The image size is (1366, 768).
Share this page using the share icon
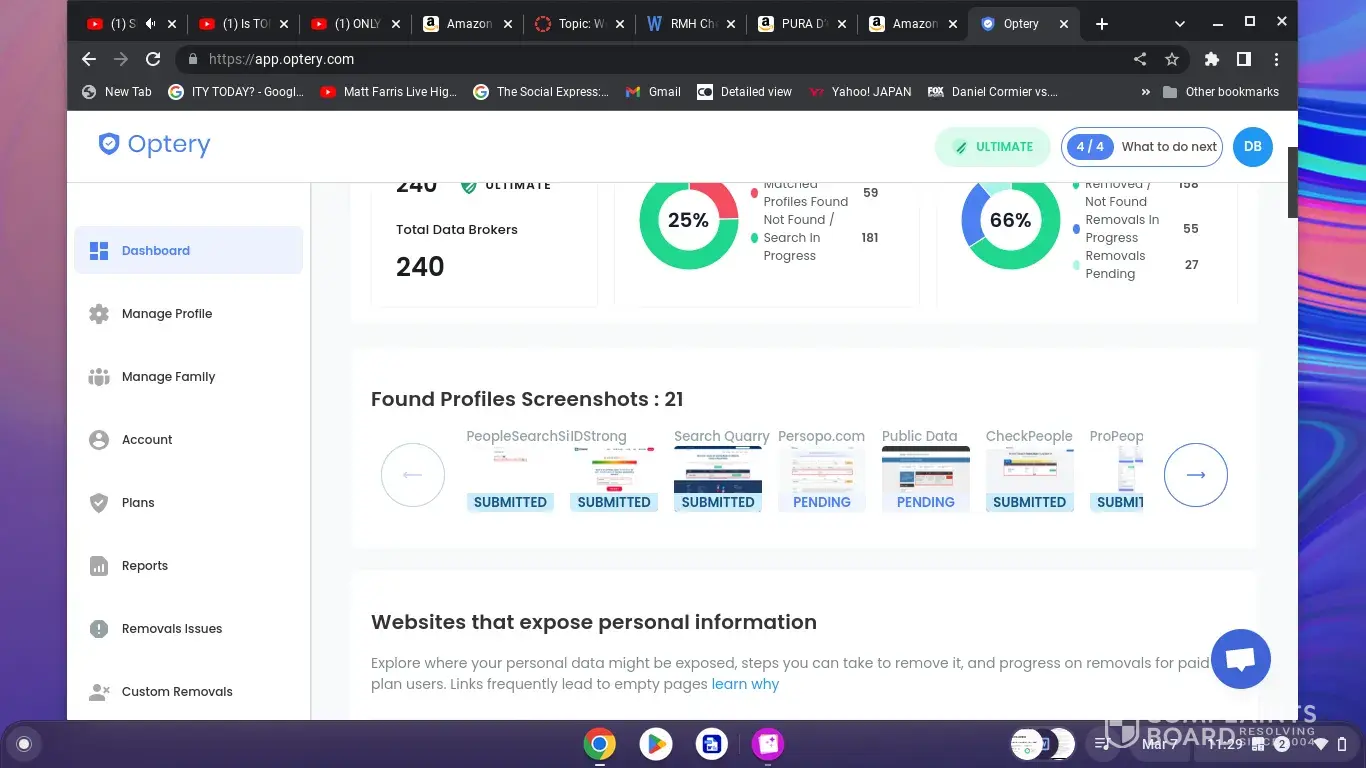click(x=1140, y=59)
